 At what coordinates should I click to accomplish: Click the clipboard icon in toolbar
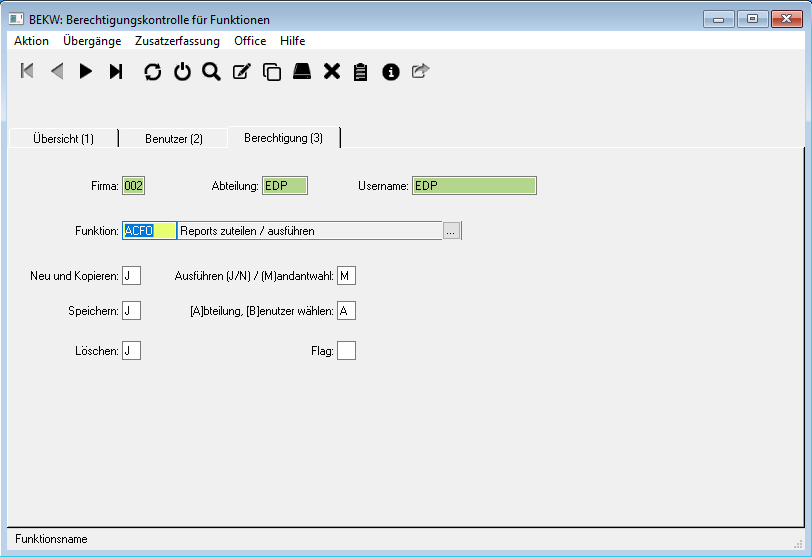(361, 71)
